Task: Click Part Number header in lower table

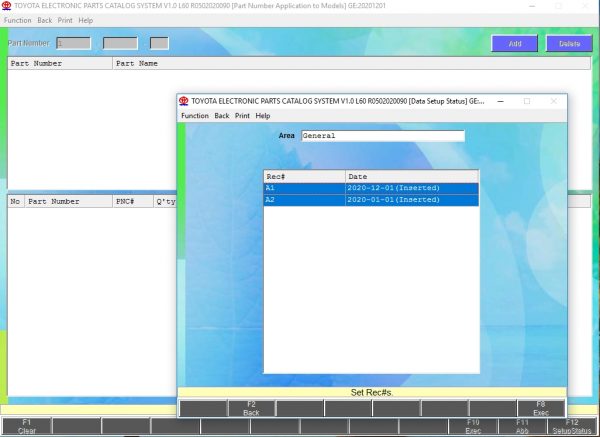Action: pyautogui.click(x=68, y=201)
